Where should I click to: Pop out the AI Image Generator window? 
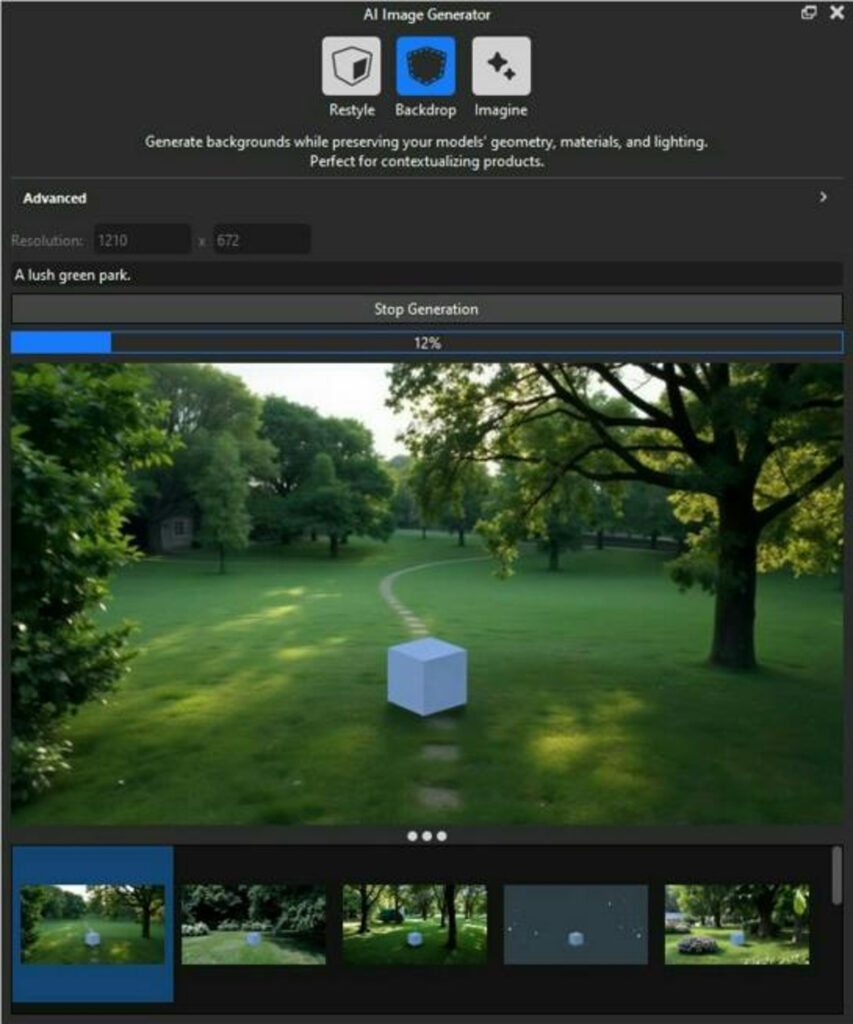[x=809, y=12]
